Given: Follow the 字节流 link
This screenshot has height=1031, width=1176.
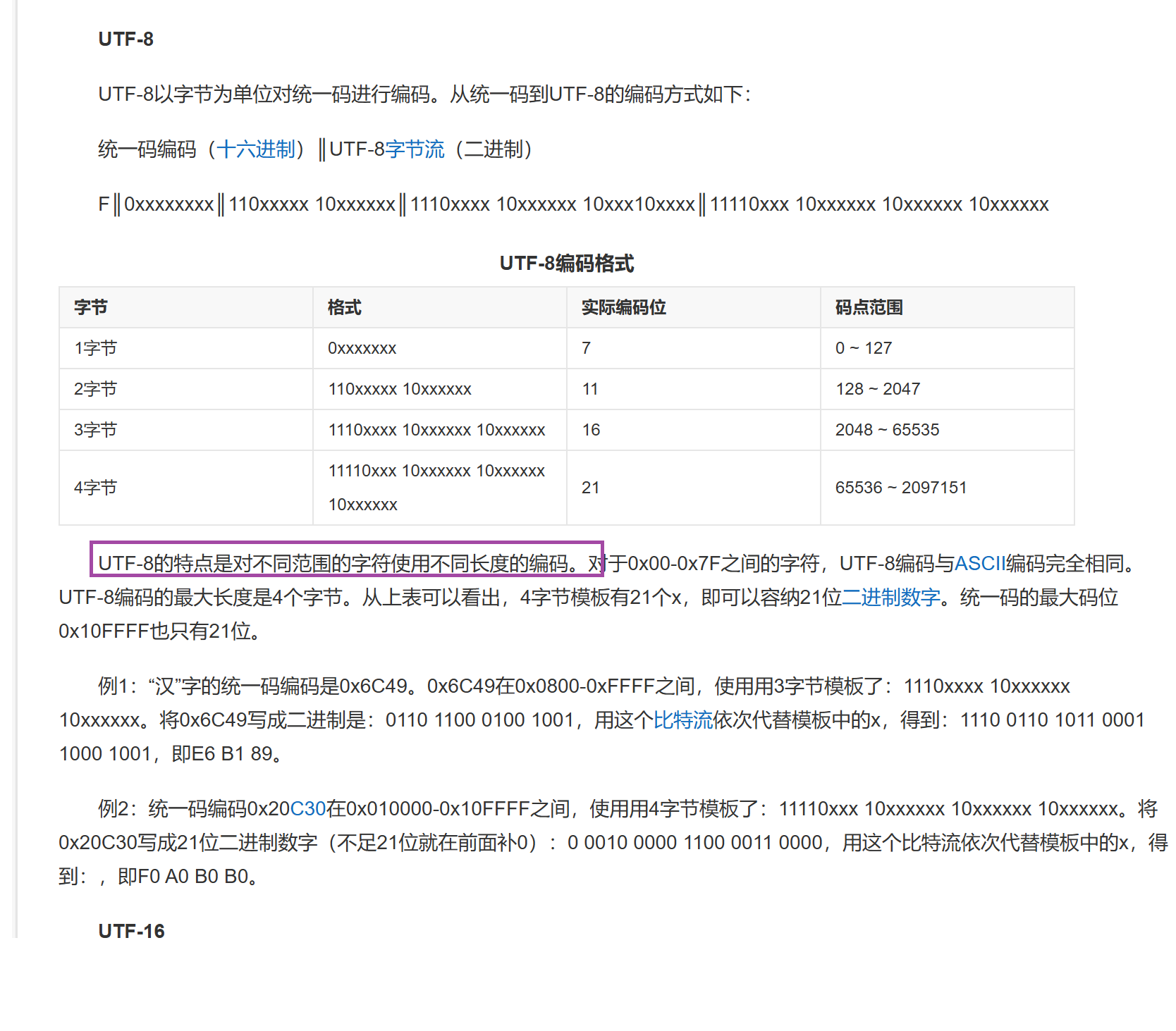Looking at the screenshot, I should coord(415,149).
